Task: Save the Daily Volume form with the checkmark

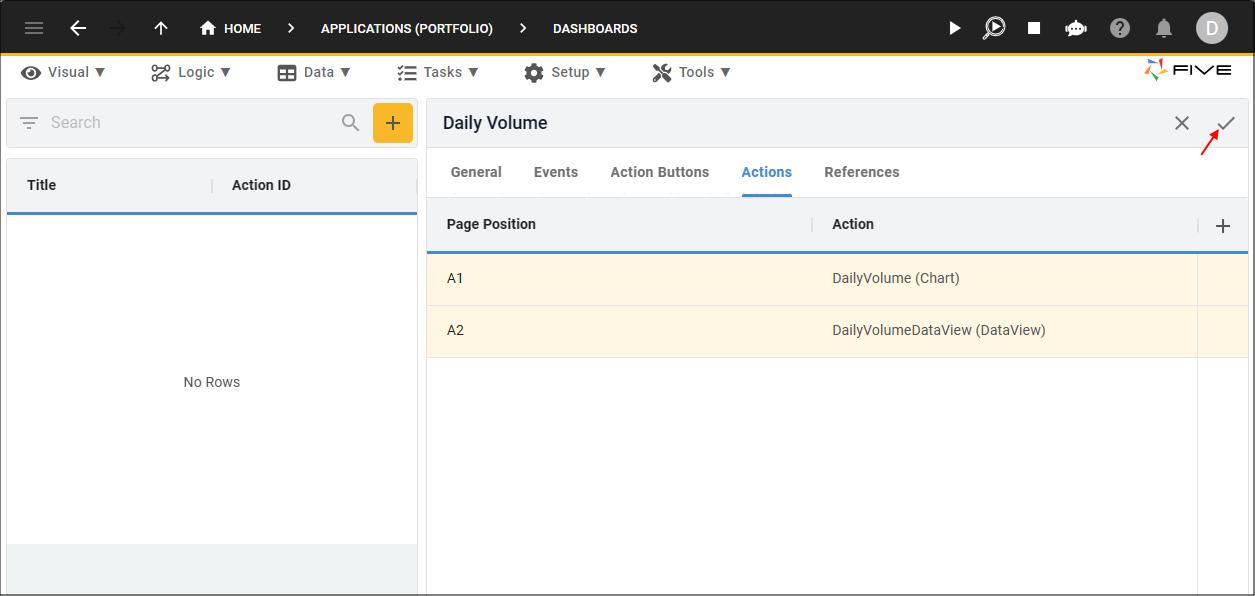Action: [1226, 123]
